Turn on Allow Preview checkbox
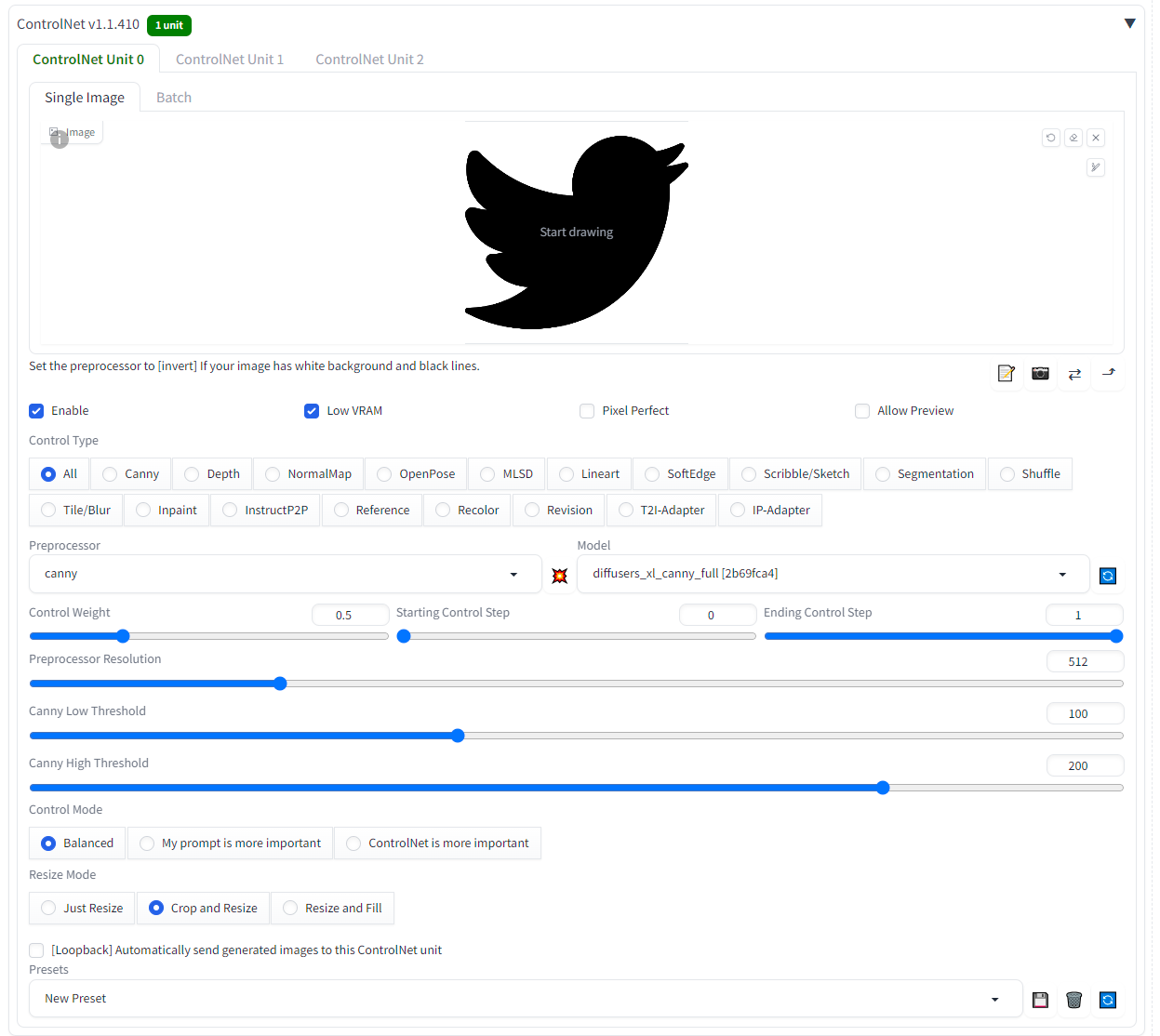 (862, 411)
